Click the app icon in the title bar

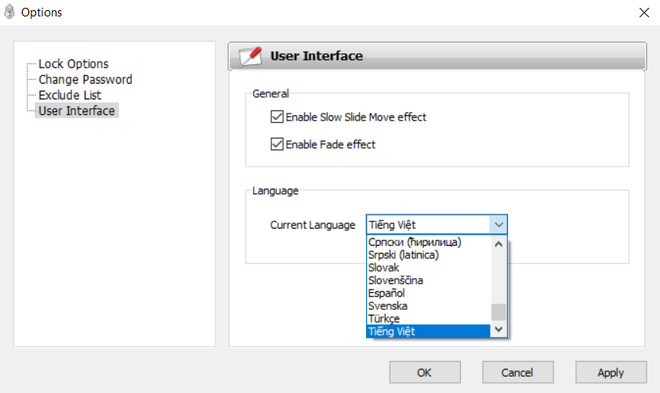tap(9, 12)
